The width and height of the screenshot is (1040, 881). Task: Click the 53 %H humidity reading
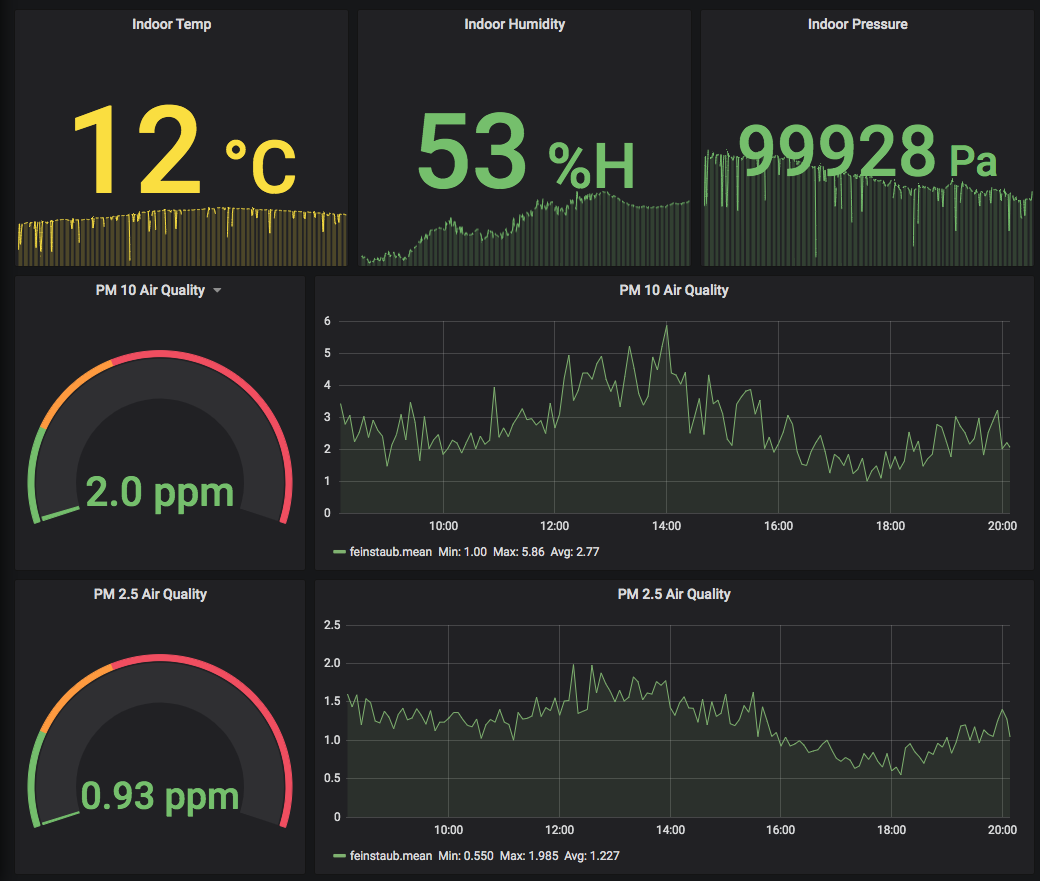[x=526, y=151]
